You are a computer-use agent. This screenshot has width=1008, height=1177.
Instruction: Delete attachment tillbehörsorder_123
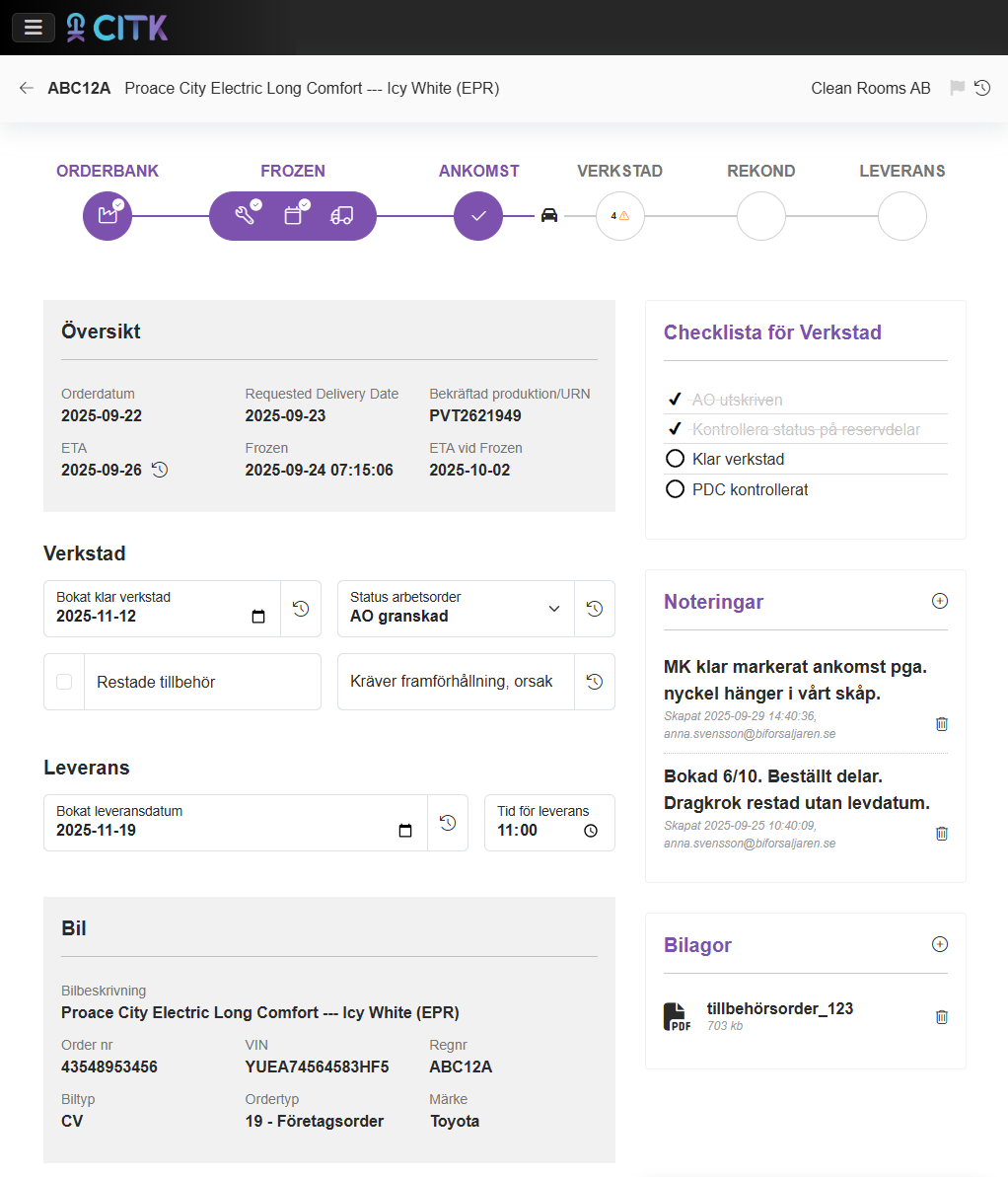click(942, 1017)
